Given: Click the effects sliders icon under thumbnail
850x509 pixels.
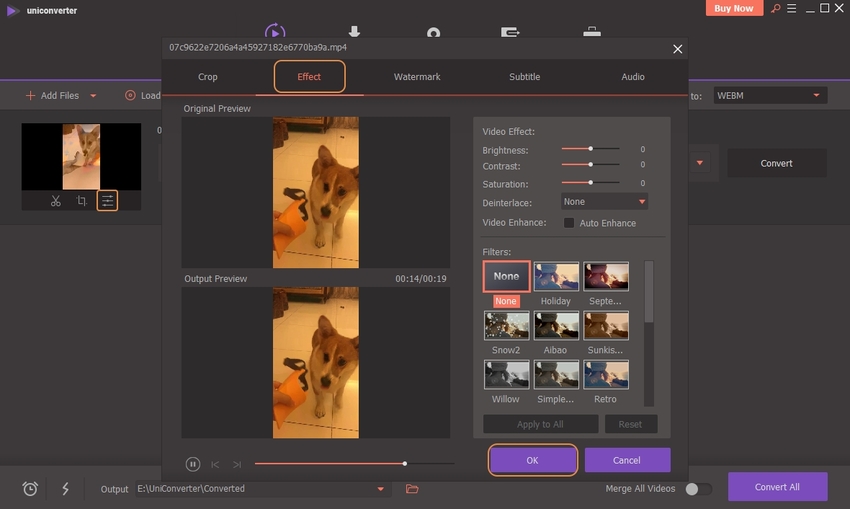Looking at the screenshot, I should point(107,201).
